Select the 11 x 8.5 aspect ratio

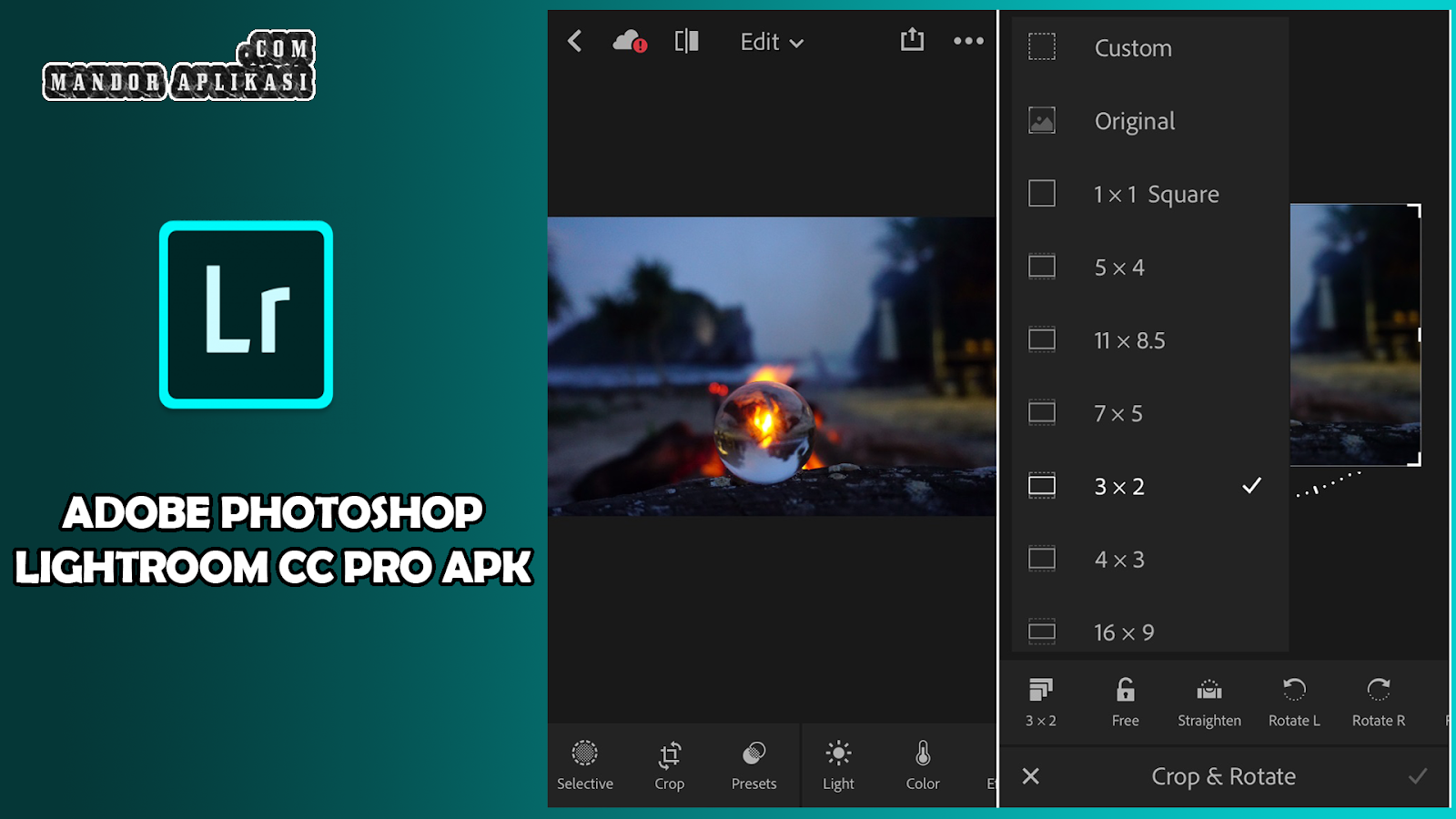(1150, 339)
